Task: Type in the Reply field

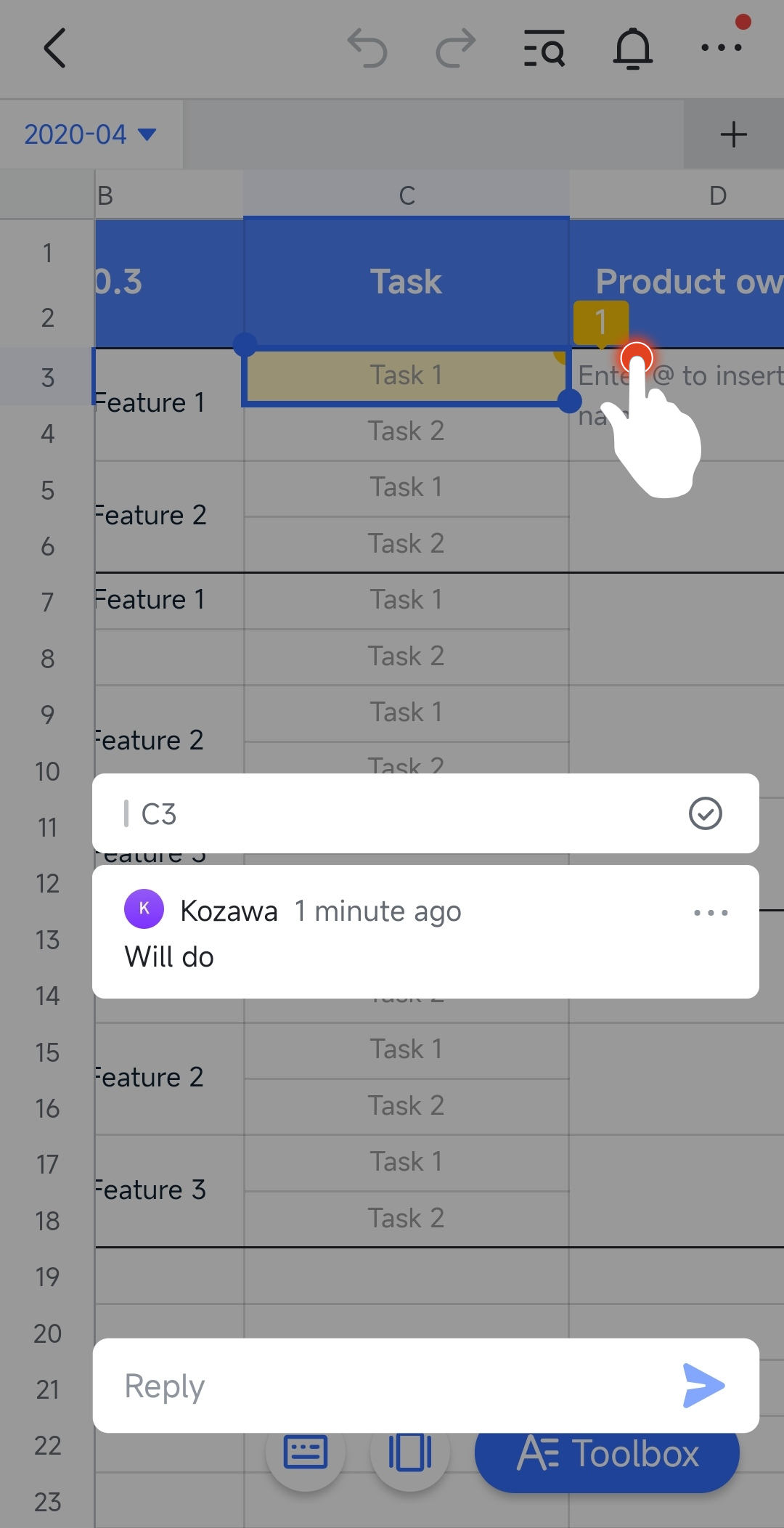Action: click(392, 1386)
